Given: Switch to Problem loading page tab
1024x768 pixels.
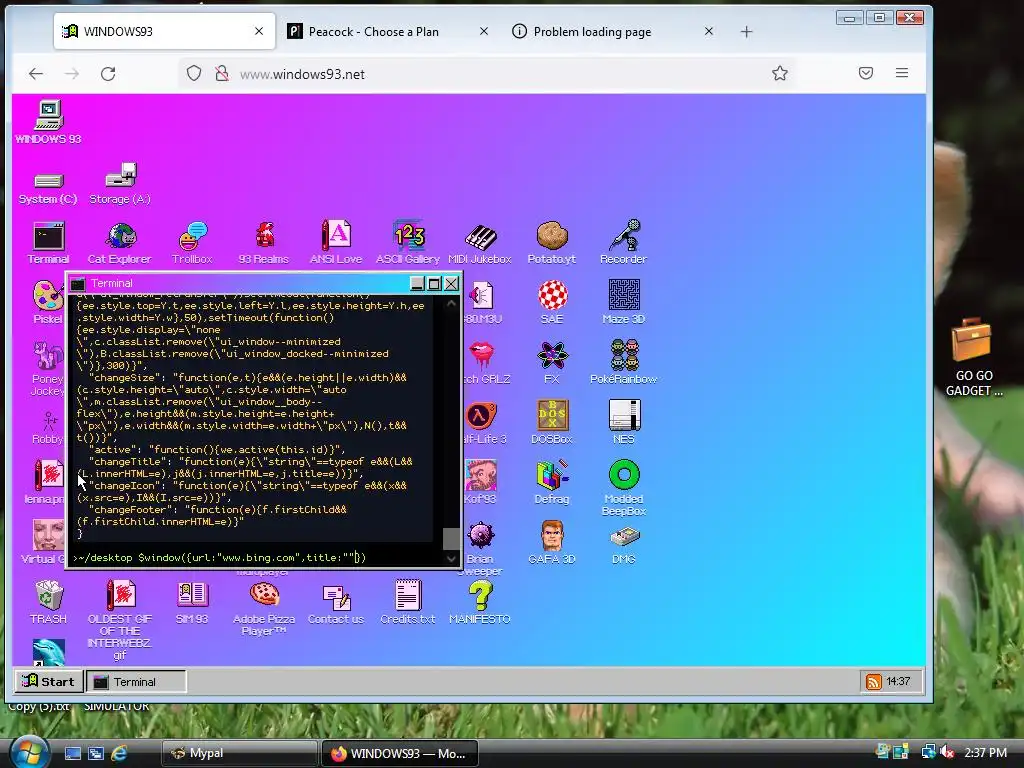Looking at the screenshot, I should (x=592, y=31).
